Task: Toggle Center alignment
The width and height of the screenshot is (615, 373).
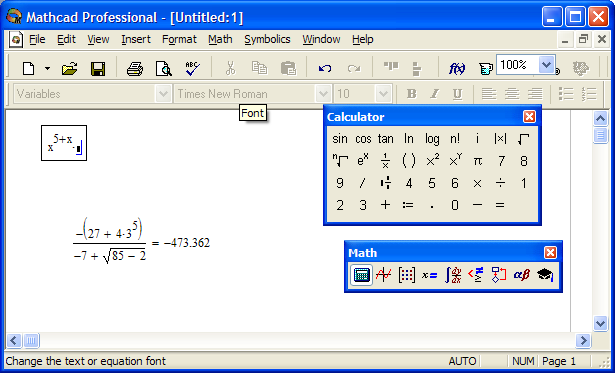Action: pyautogui.click(x=512, y=94)
